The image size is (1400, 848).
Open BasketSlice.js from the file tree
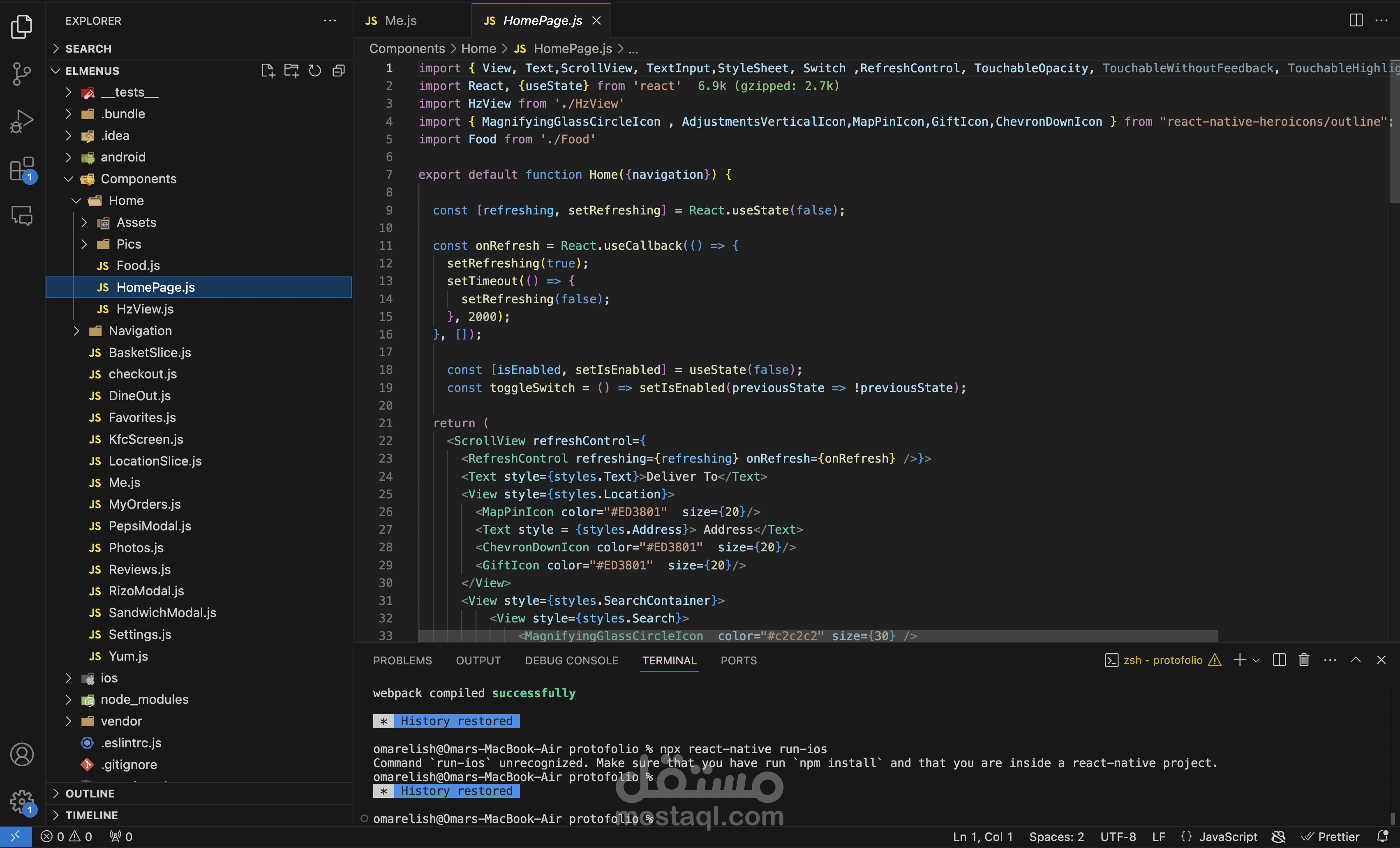click(198, 352)
